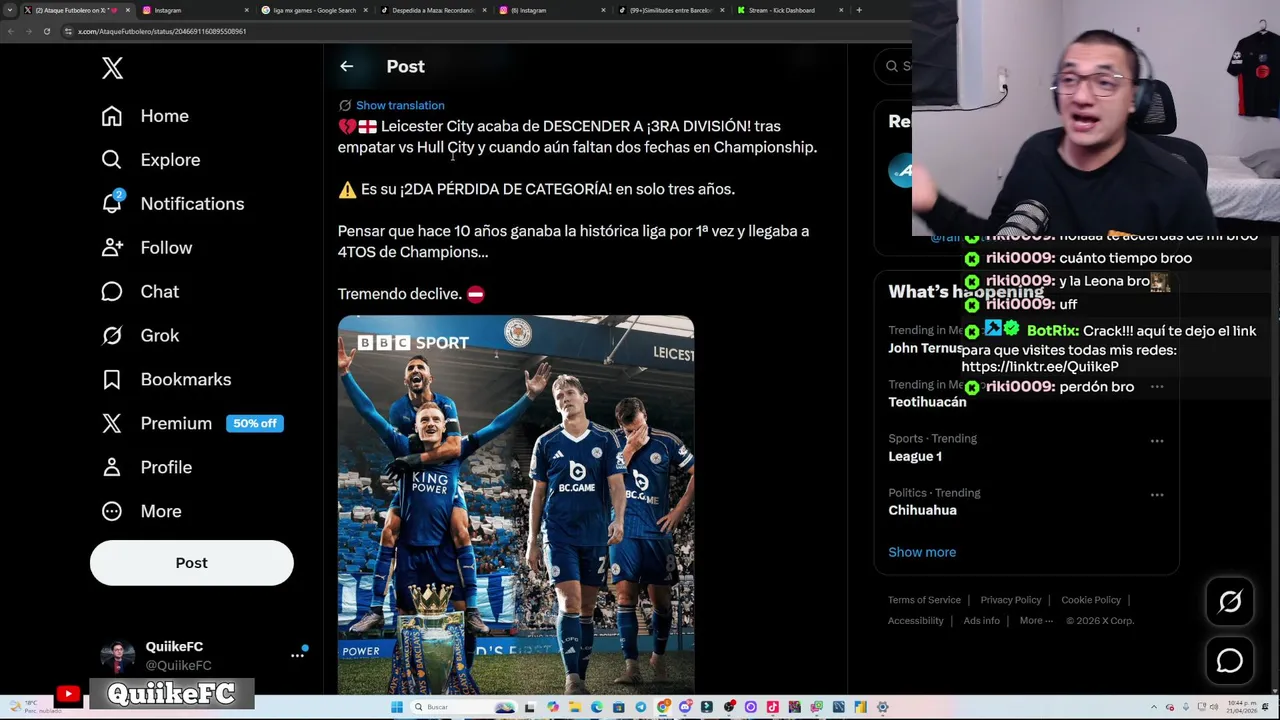Click the browser back arrow

(x=10, y=31)
